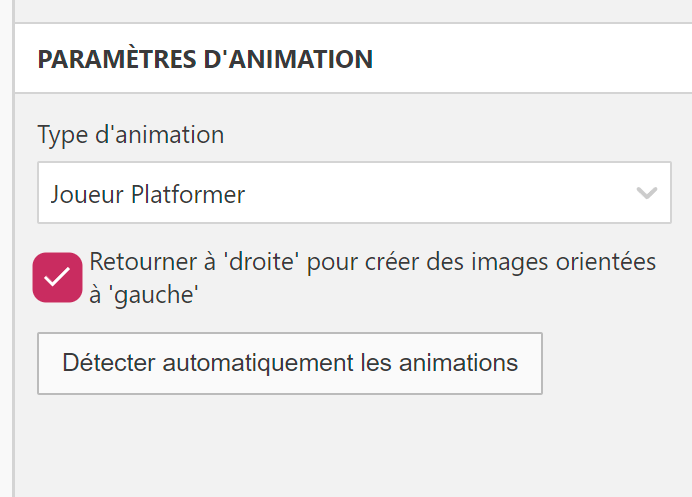692x497 pixels.
Task: Click the white strip above the panel header
Action: coord(350,10)
